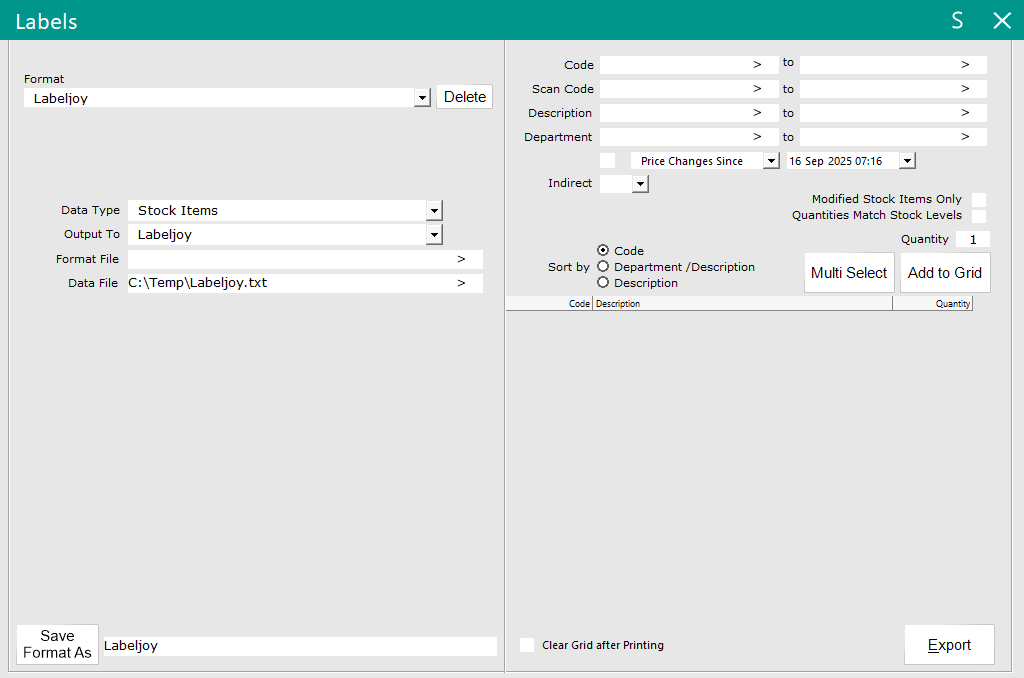Expand the Output To dropdown

434,235
